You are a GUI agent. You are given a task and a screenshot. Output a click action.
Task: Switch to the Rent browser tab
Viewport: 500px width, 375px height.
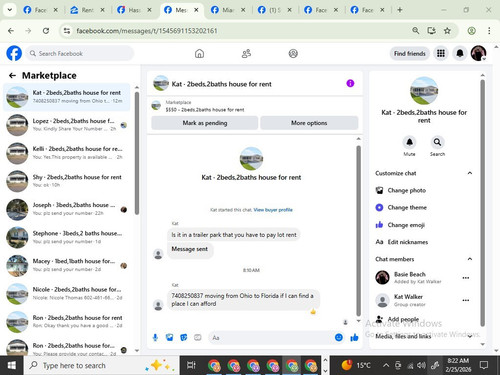click(88, 10)
